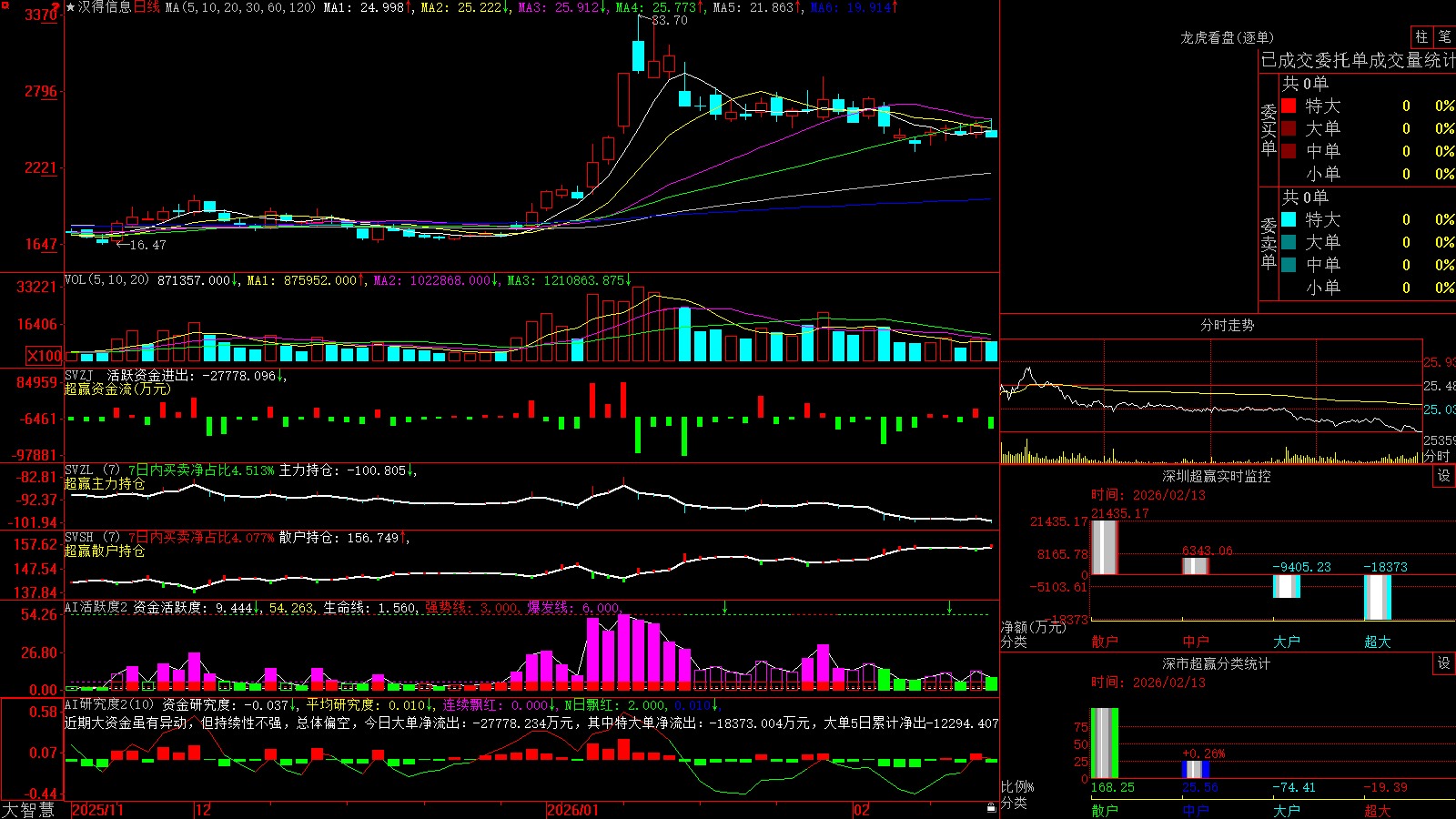
Task: Click the lock icon at the chart's bottom-right
Action: tap(991, 807)
